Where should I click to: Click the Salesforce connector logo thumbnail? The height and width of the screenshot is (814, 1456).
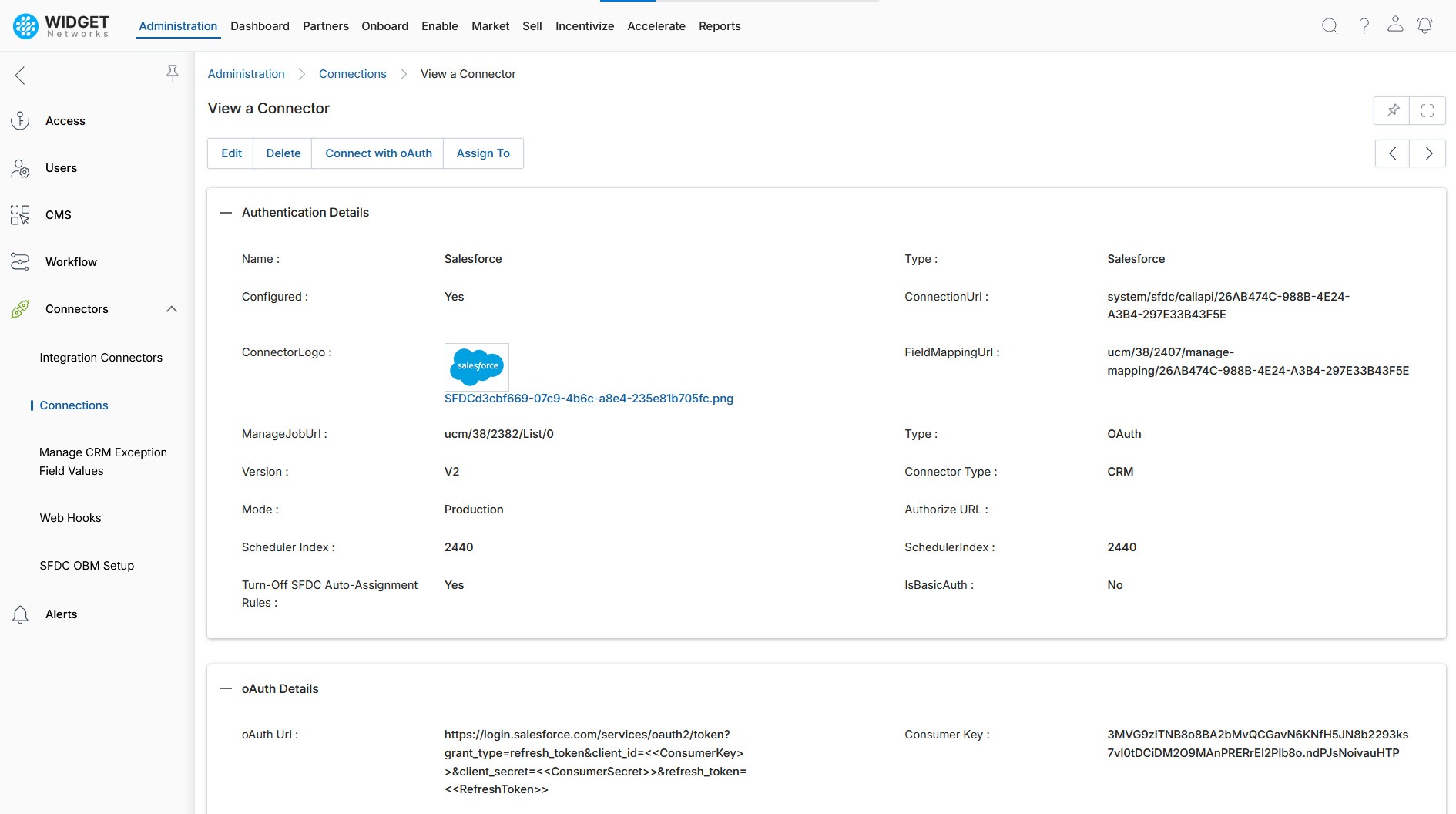(477, 366)
